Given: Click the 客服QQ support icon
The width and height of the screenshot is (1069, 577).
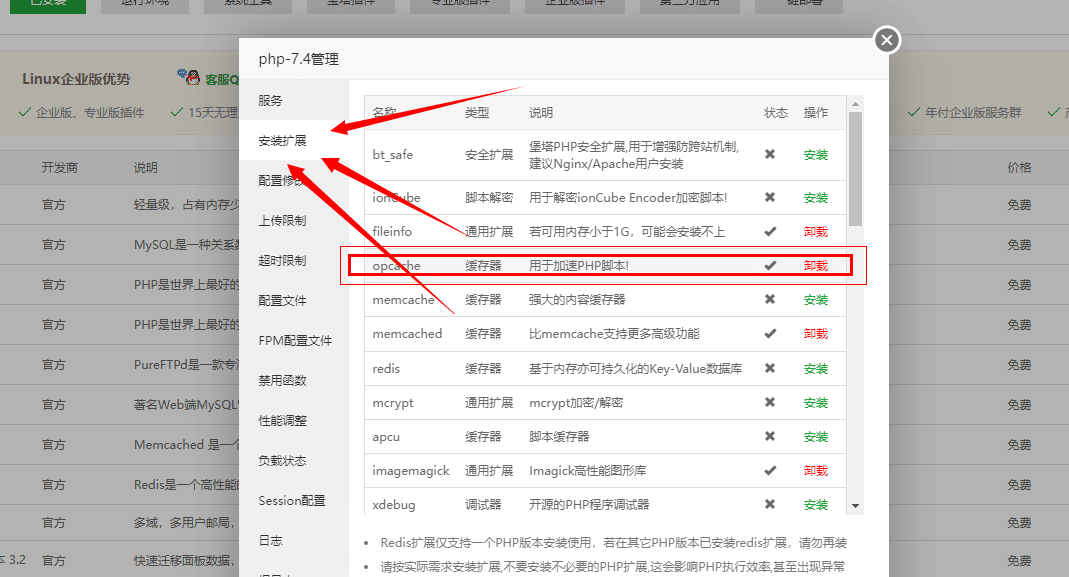Looking at the screenshot, I should click(192, 77).
